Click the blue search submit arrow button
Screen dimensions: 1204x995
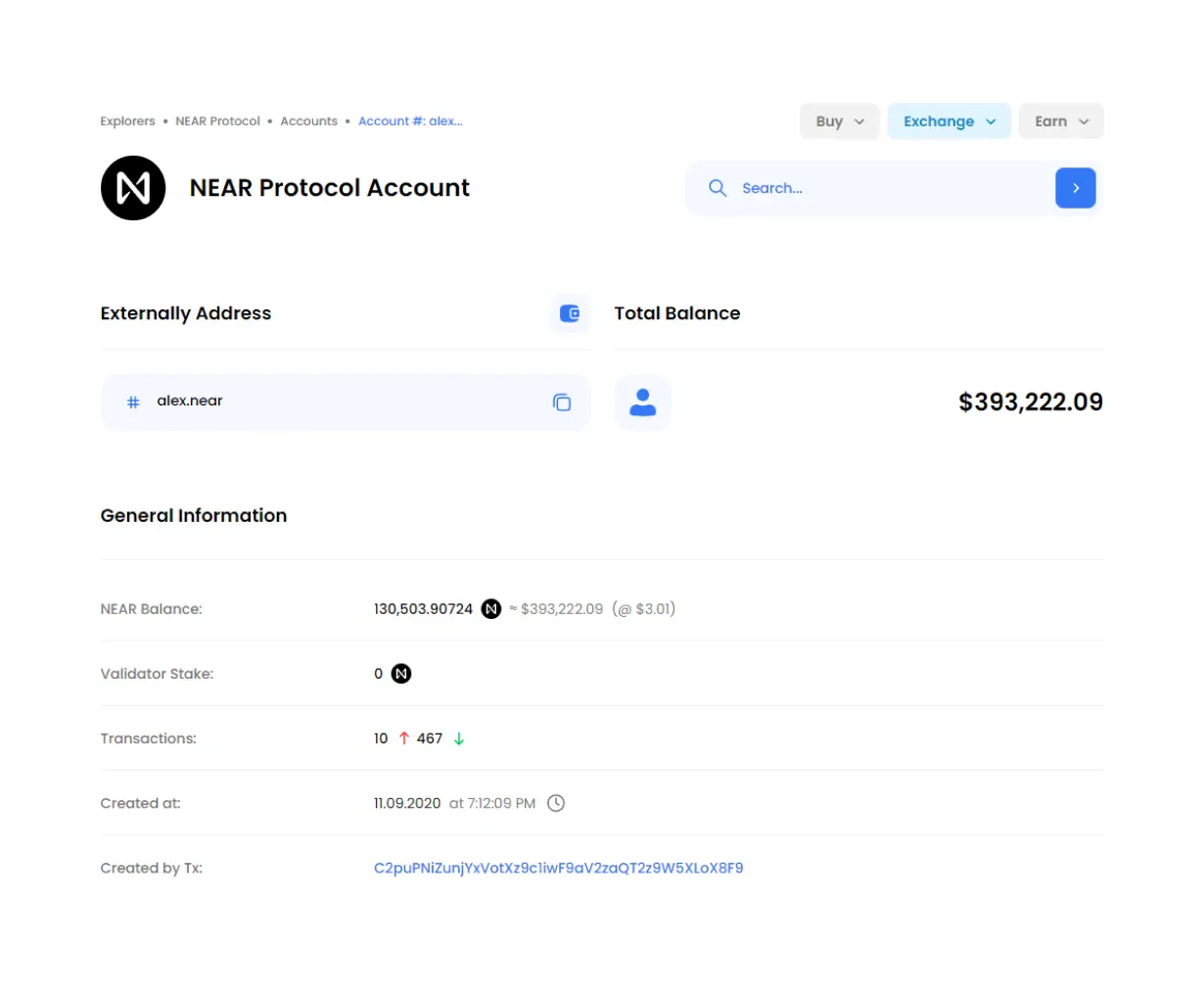click(1076, 187)
